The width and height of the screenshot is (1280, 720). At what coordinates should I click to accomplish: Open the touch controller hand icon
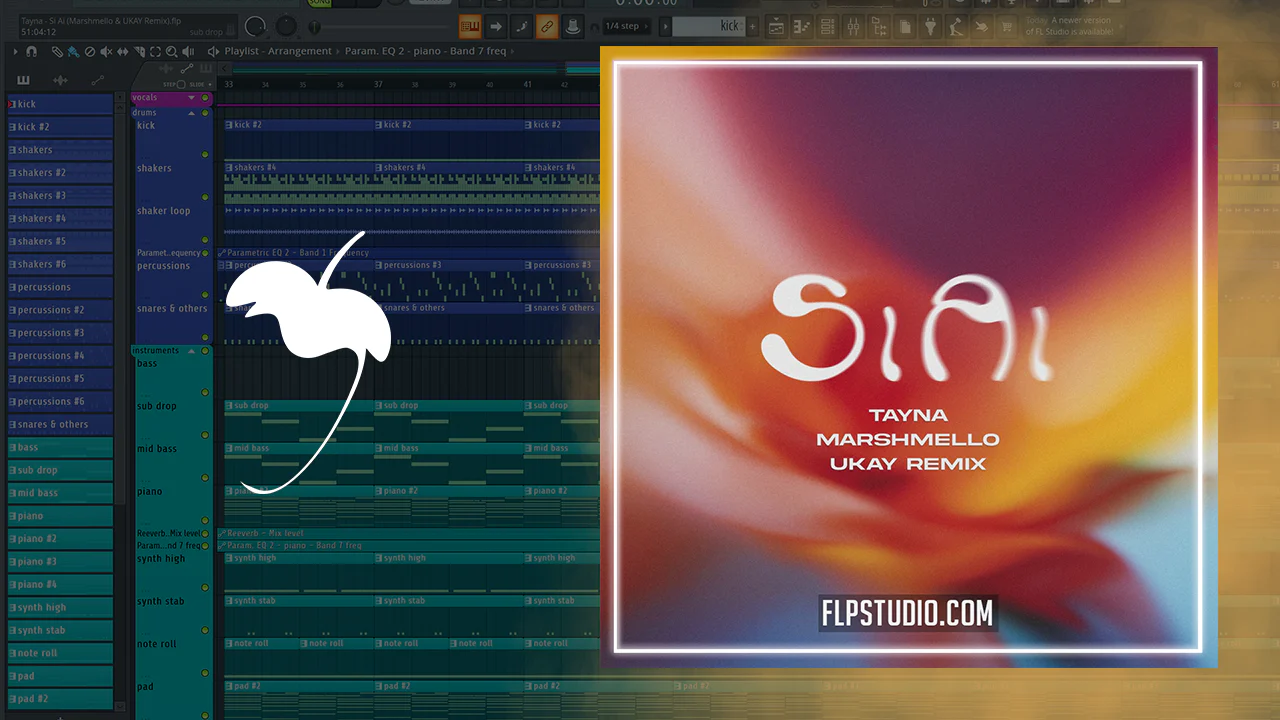[x=981, y=27]
